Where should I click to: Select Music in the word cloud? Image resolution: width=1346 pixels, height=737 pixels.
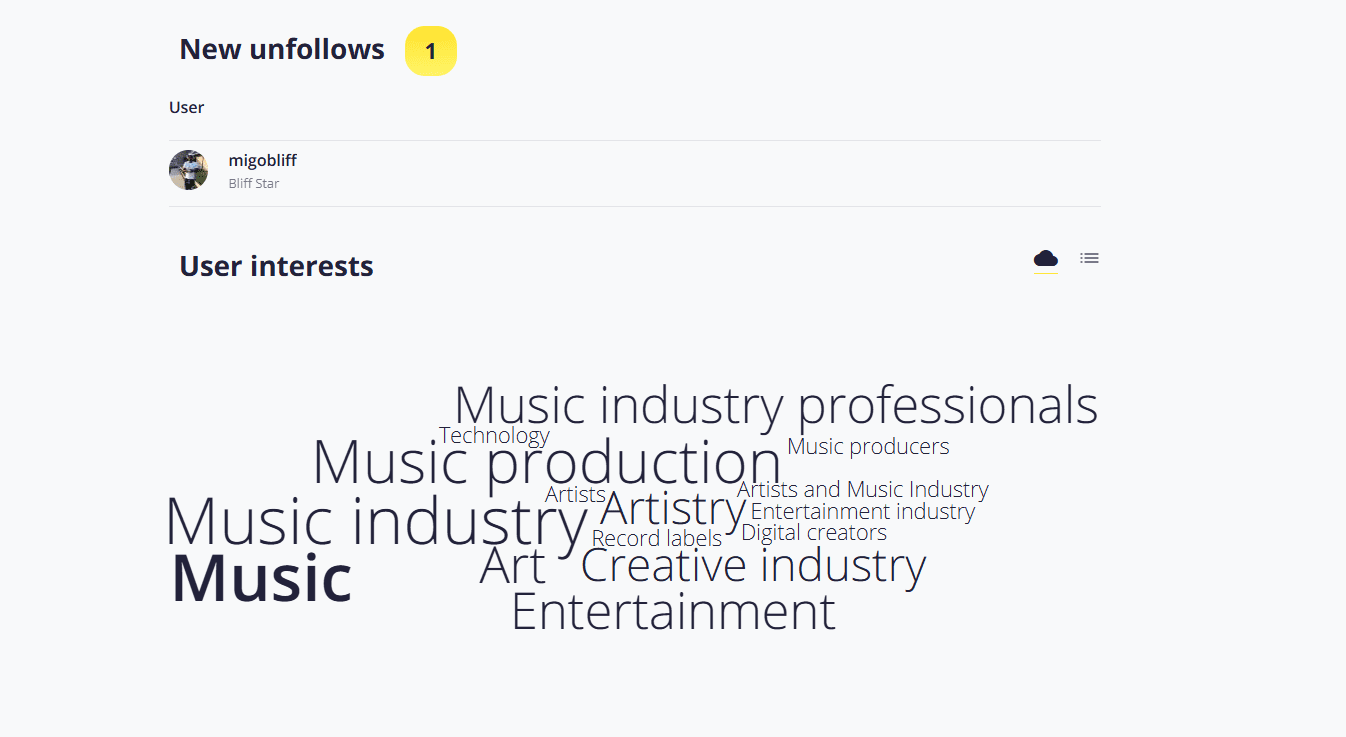click(x=260, y=578)
